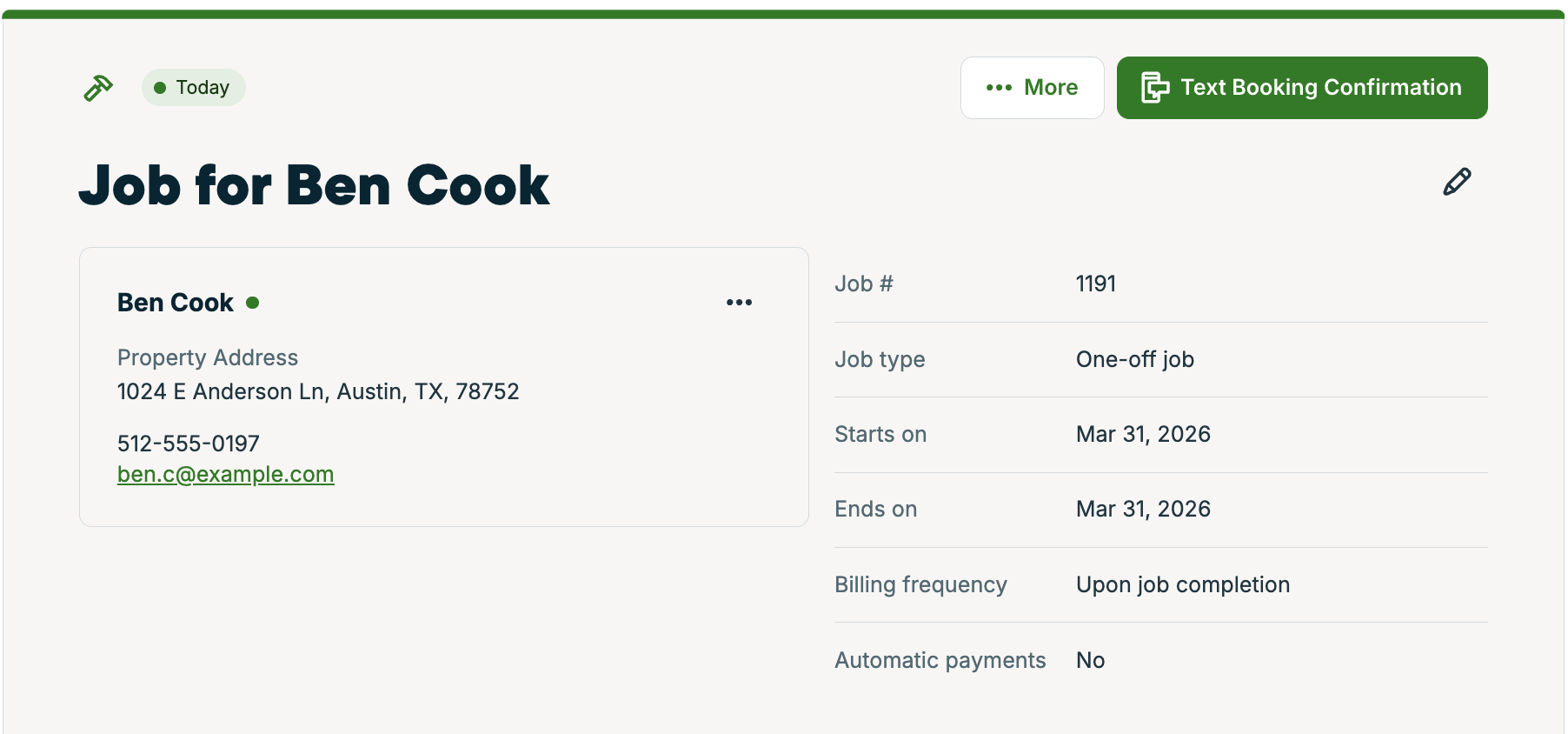Click the Ben Cook client name
The width and height of the screenshot is (1568, 734).
(176, 303)
